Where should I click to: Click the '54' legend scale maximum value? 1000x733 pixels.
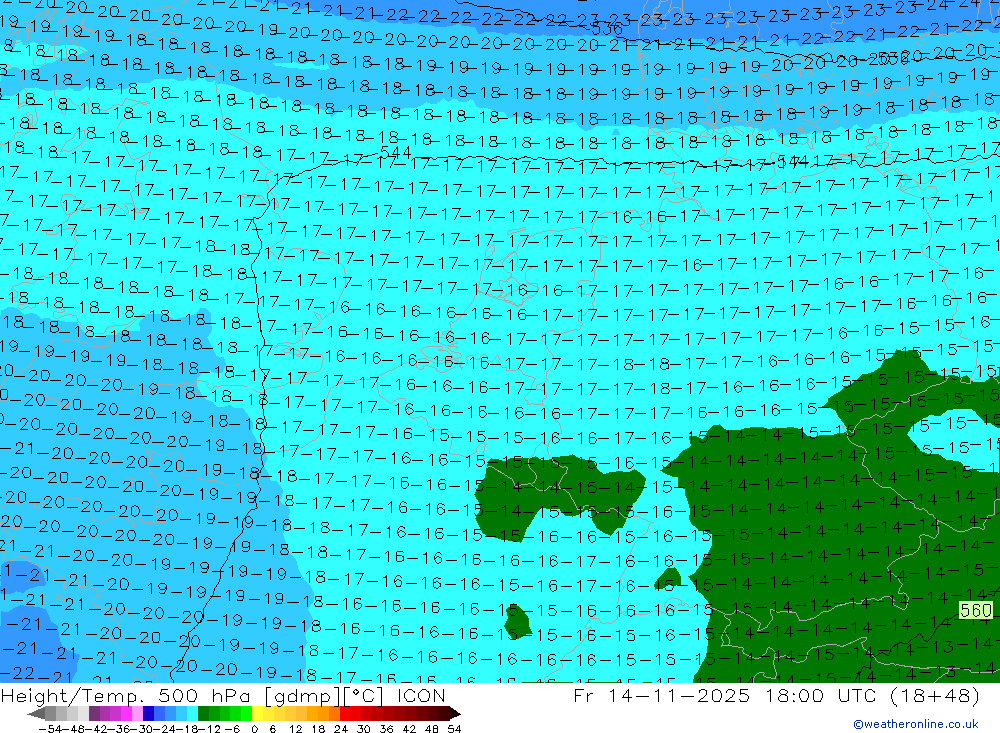coord(454,729)
